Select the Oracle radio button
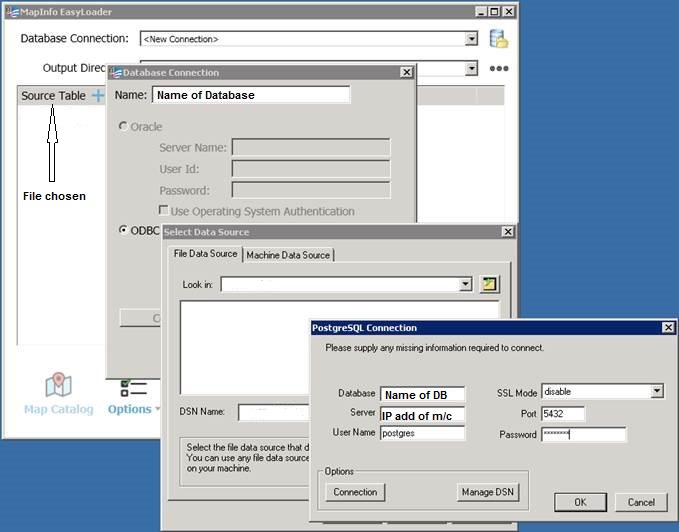Viewport: 679px width, 532px height. pos(124,127)
